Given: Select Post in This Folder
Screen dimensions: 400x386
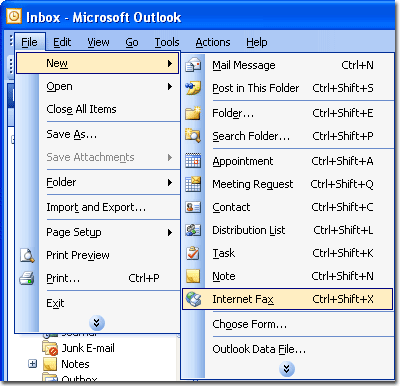Looking at the screenshot, I should [x=288, y=88].
